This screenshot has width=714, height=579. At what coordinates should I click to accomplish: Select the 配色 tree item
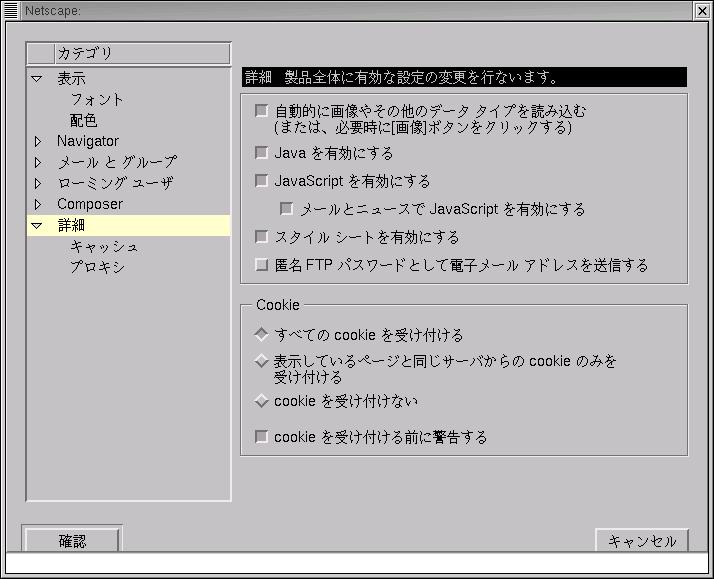(x=84, y=121)
